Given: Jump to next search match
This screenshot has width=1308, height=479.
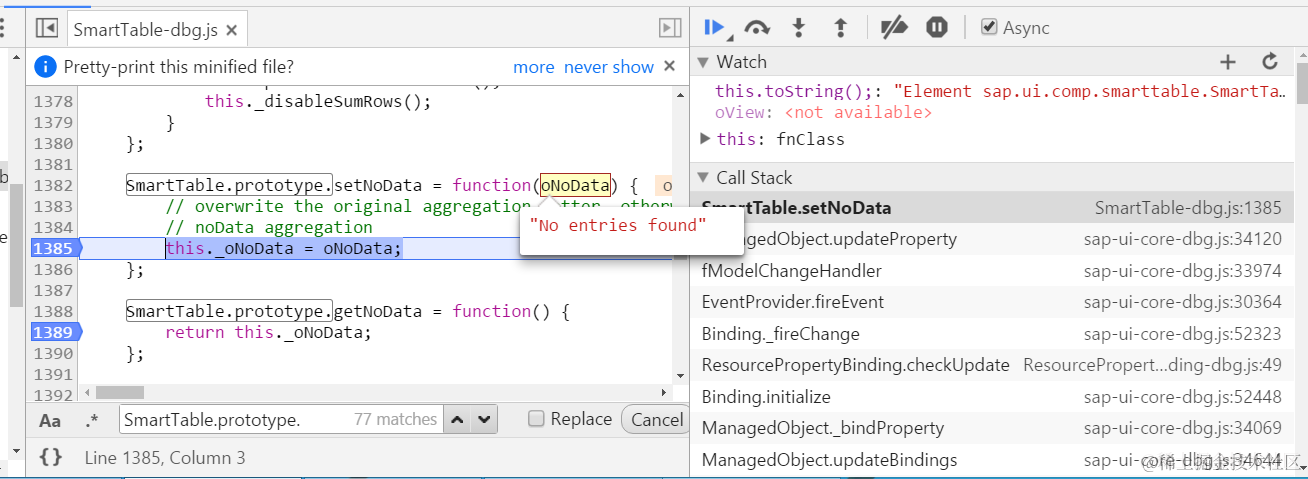Looking at the screenshot, I should coord(484,419).
